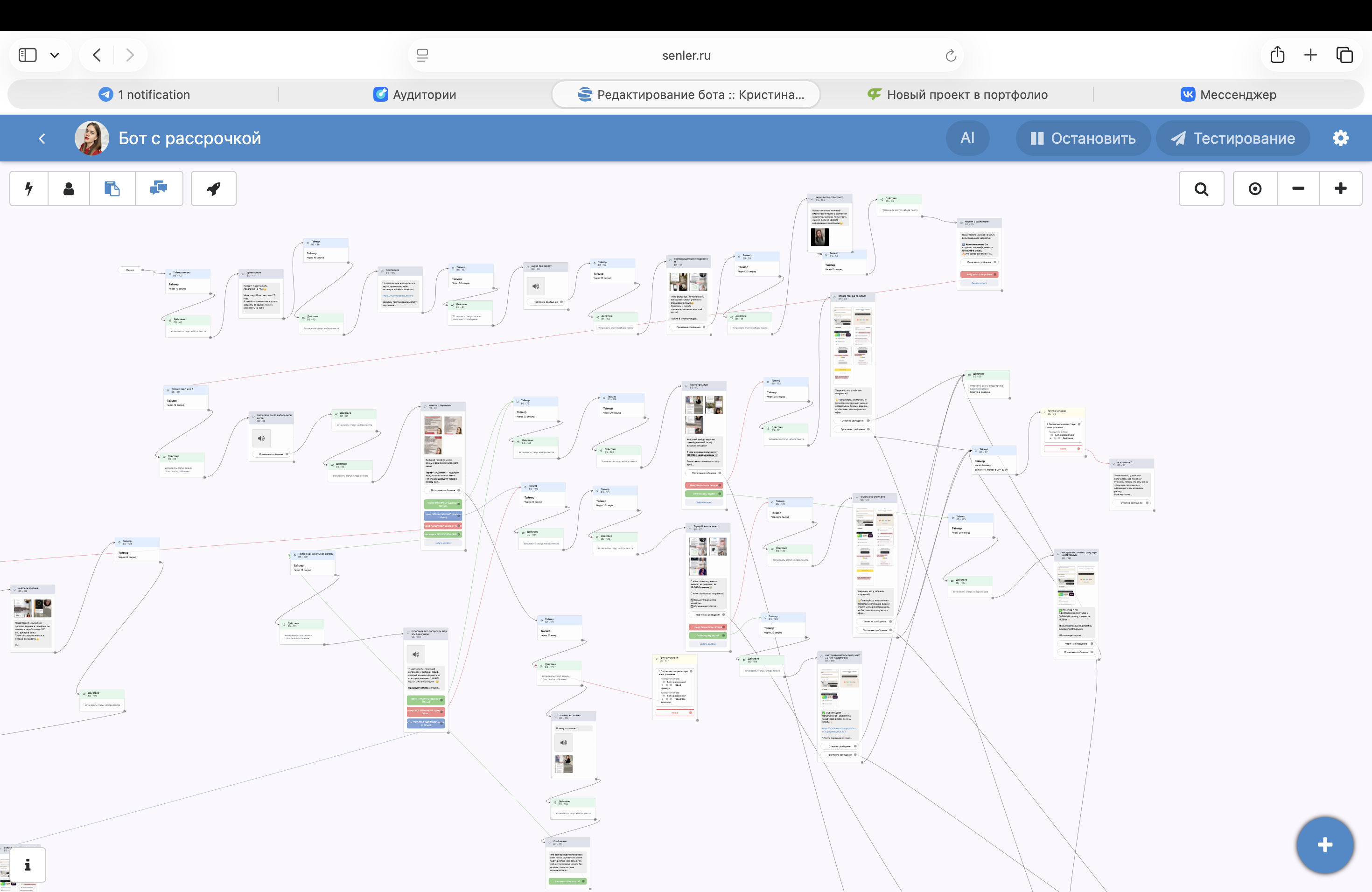Click Иначе in Группа условий BS-177

coord(675,713)
